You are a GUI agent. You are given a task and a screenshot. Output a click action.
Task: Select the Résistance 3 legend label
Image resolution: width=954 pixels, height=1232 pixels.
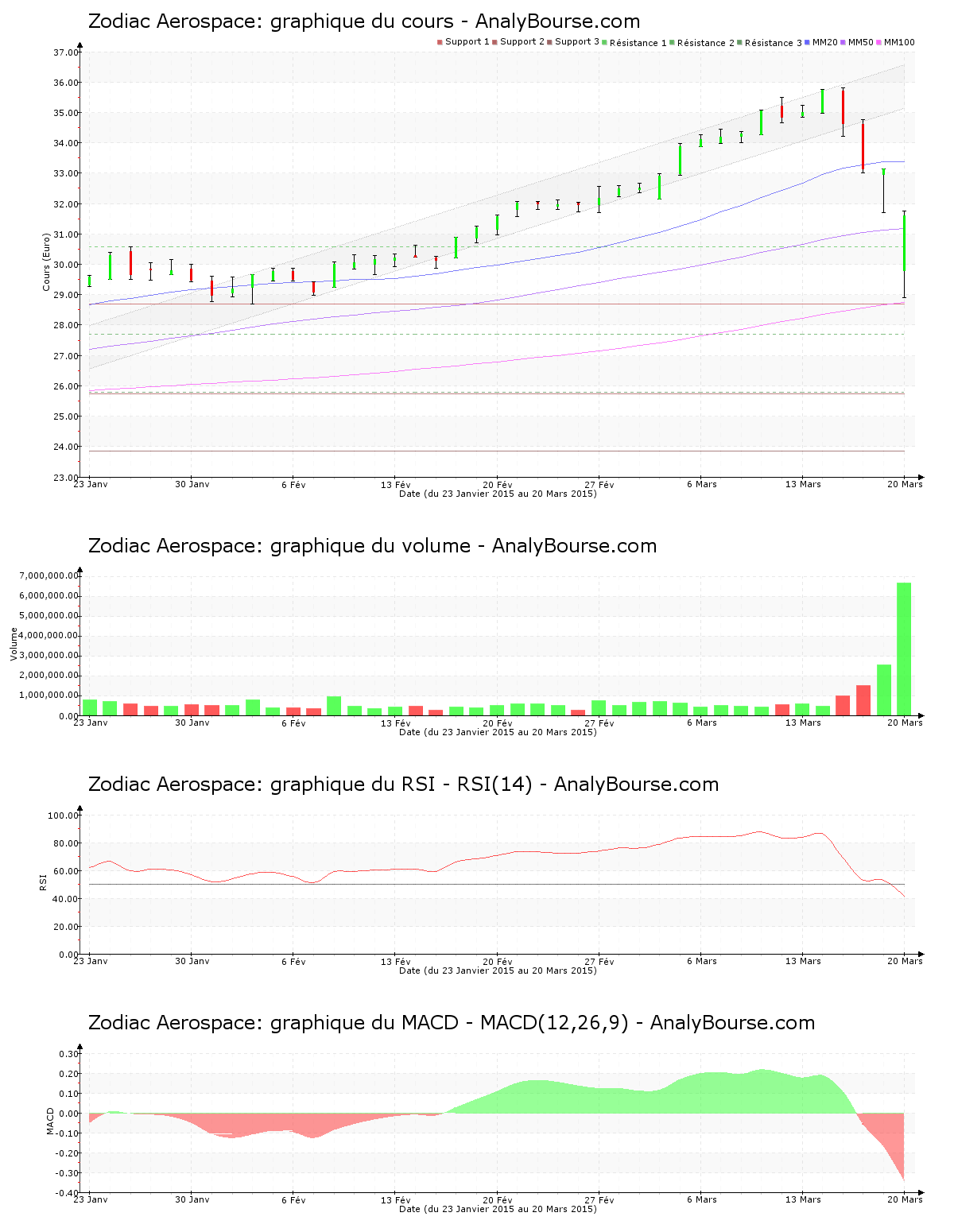(774, 43)
